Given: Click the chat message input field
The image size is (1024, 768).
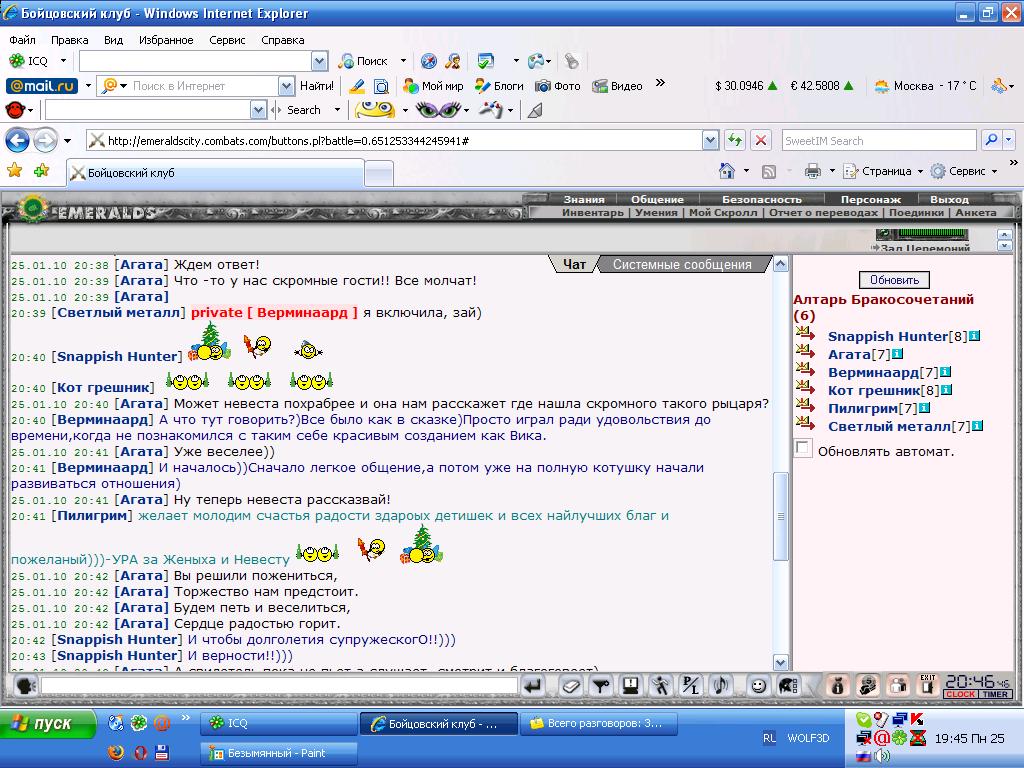Looking at the screenshot, I should [279, 686].
